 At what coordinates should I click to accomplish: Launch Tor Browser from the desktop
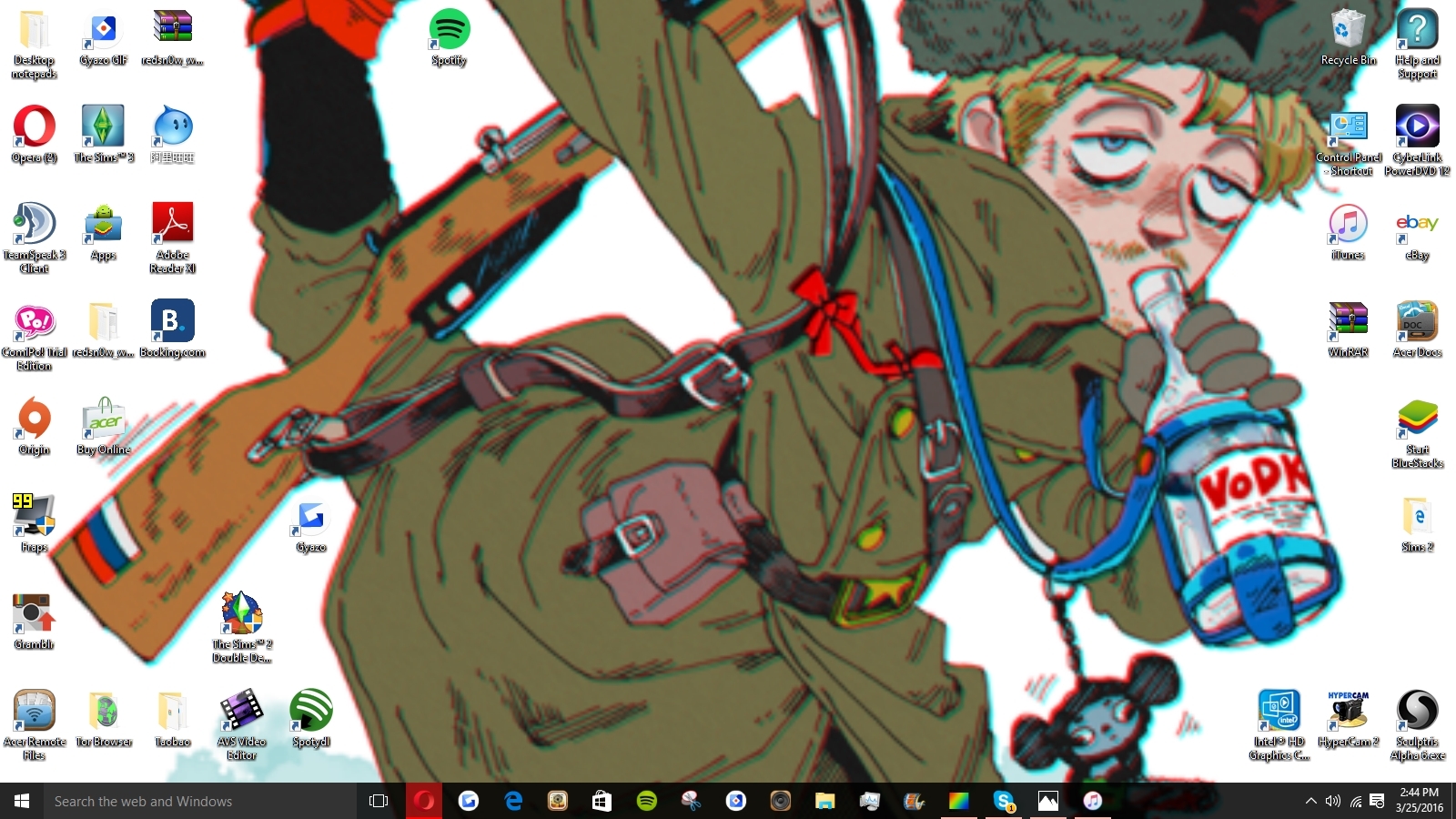tap(104, 718)
